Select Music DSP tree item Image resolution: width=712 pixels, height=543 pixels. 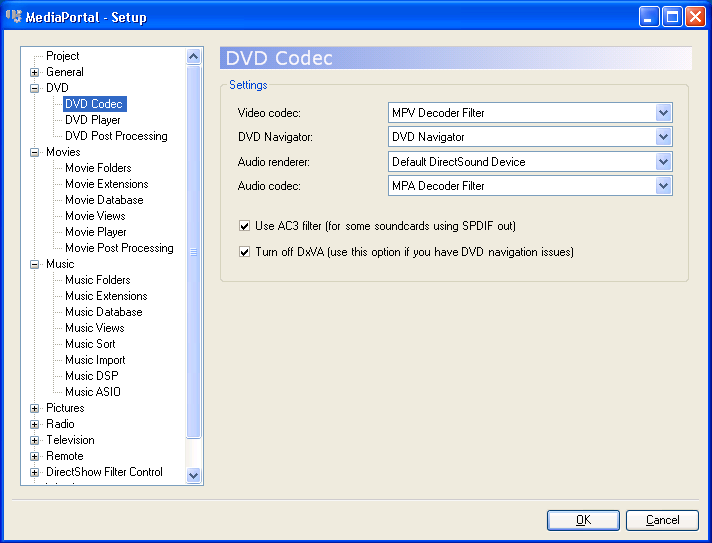(91, 376)
